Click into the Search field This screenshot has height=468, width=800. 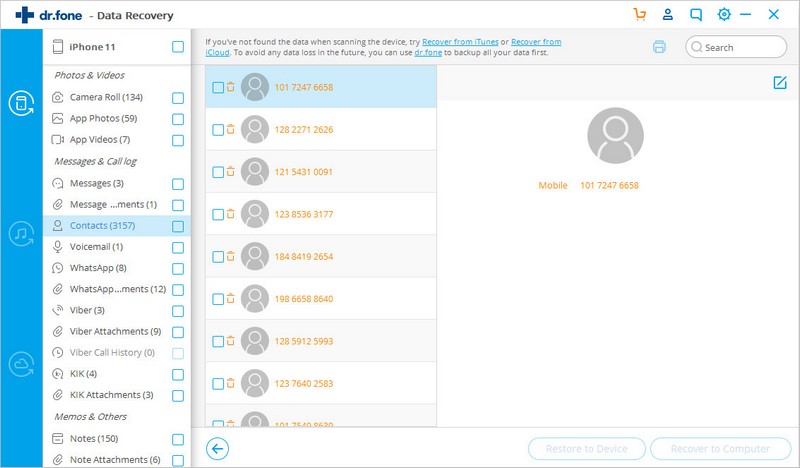coord(736,47)
